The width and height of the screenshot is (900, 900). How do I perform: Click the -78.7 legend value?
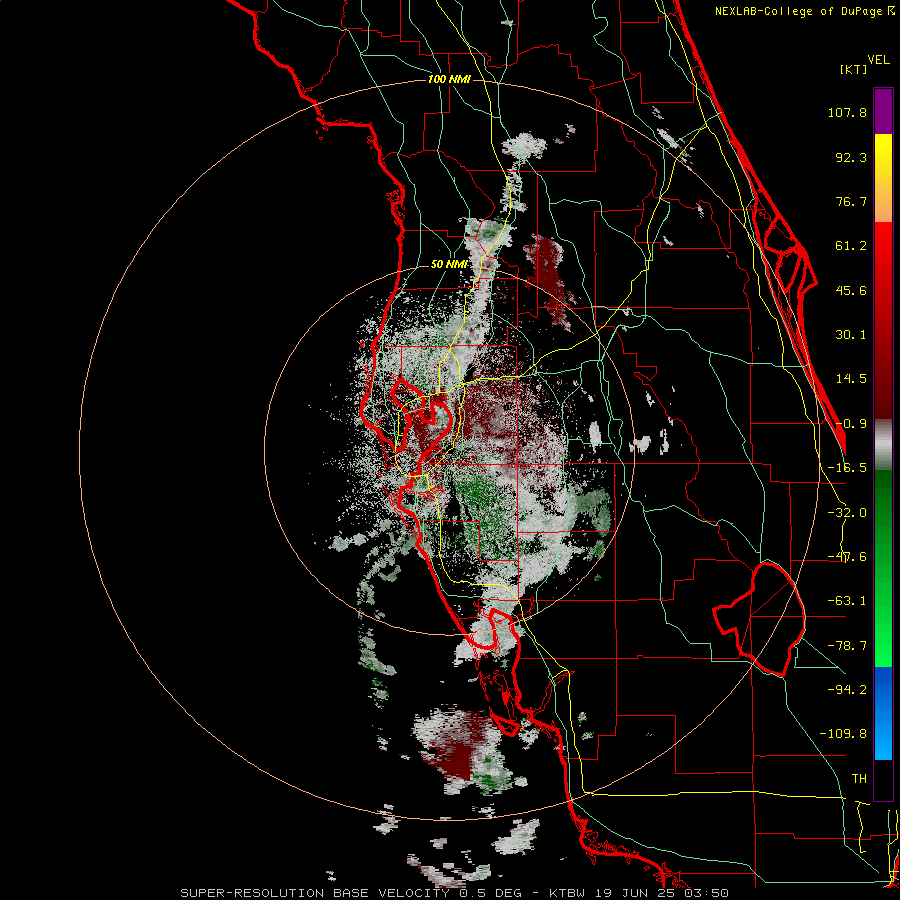(x=847, y=646)
